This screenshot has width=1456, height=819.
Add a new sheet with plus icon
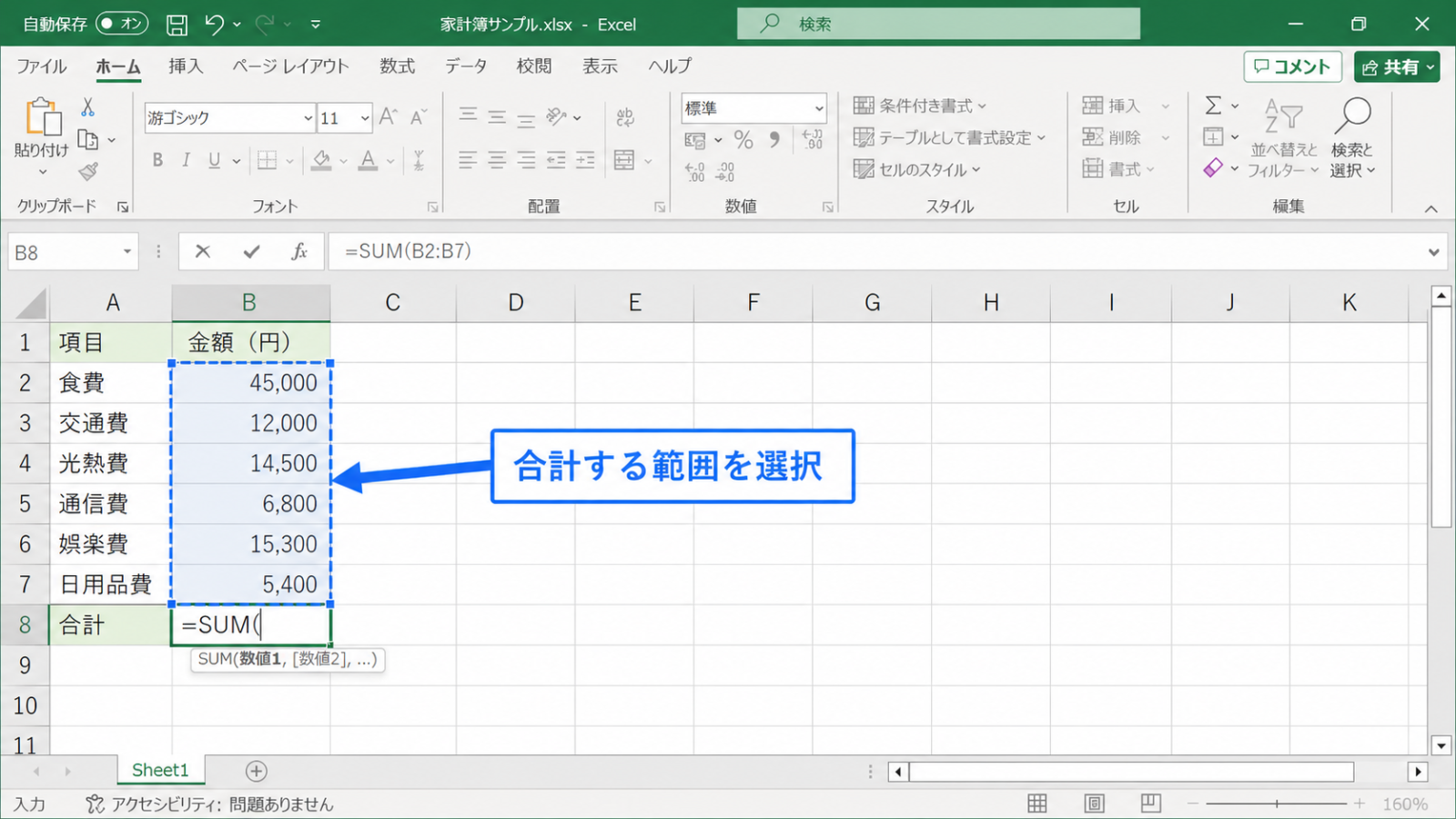[x=257, y=771]
